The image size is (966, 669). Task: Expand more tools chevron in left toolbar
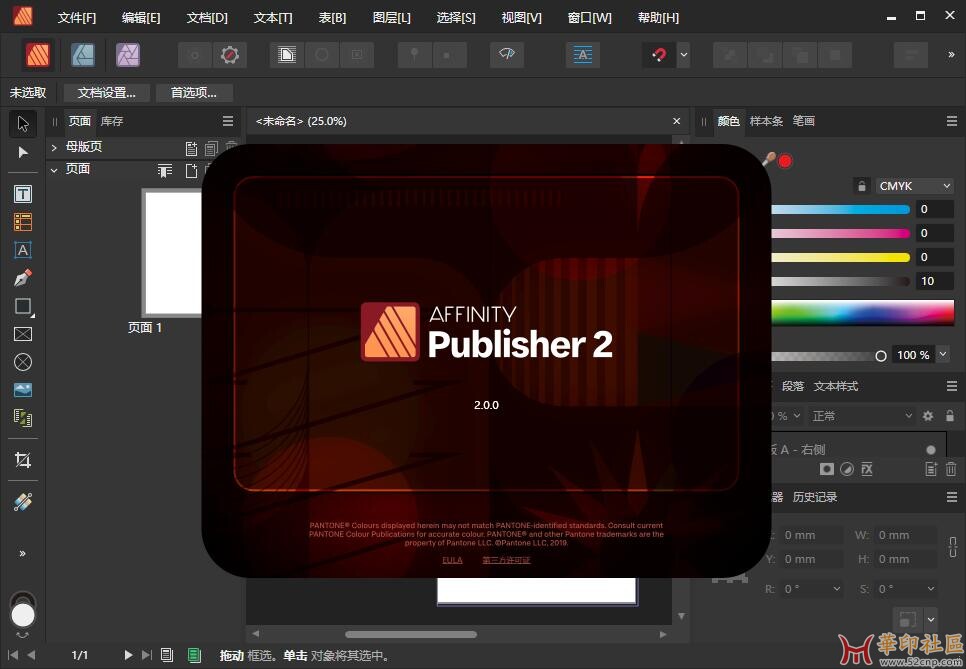tap(23, 554)
